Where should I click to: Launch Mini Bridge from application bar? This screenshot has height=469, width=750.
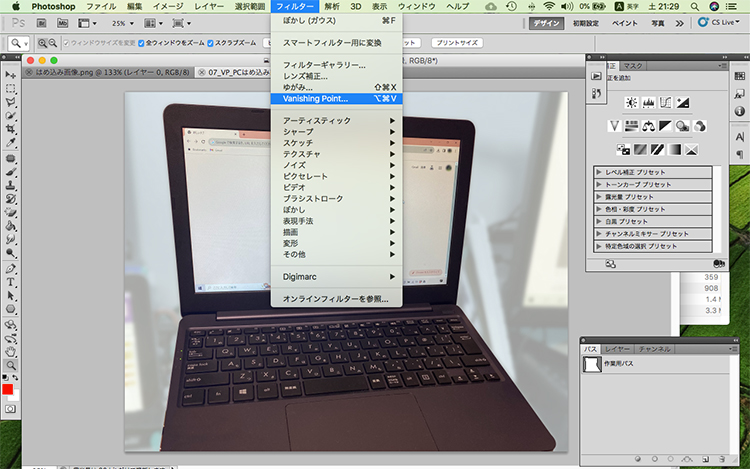[x=63, y=23]
